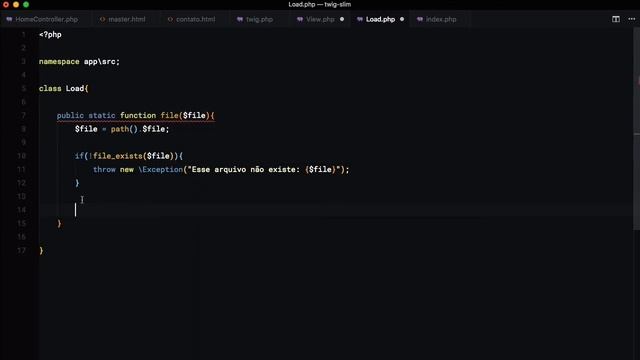Click line number 11 in the gutter

click(21, 169)
